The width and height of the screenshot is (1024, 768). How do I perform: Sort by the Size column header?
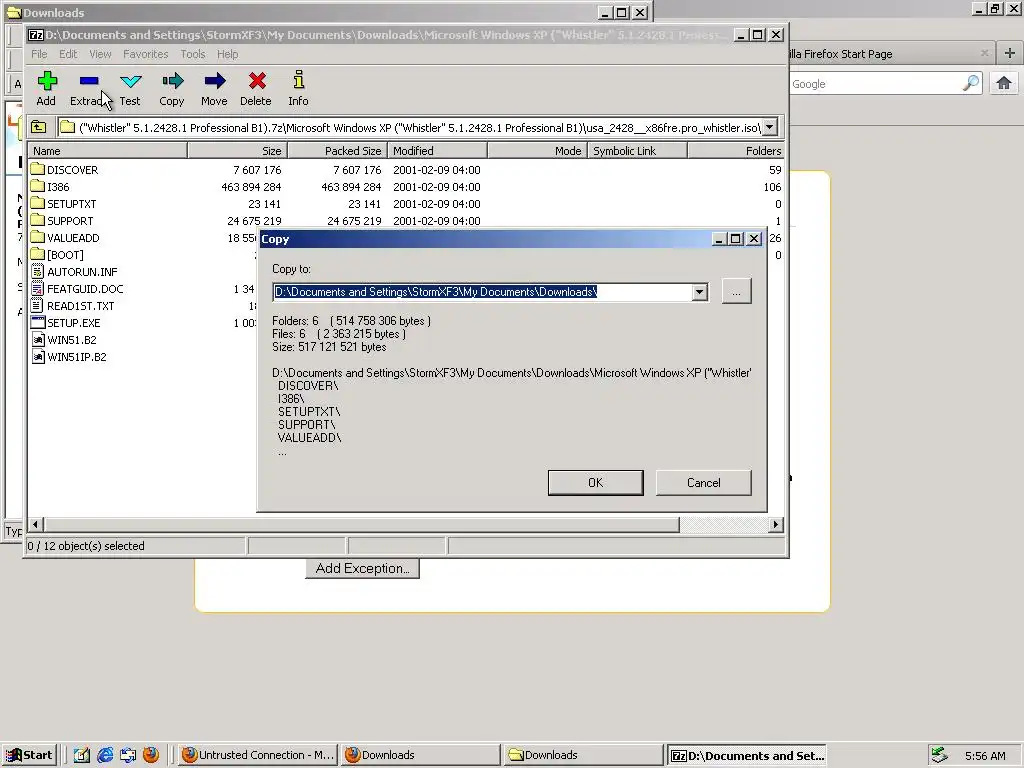tap(238, 151)
